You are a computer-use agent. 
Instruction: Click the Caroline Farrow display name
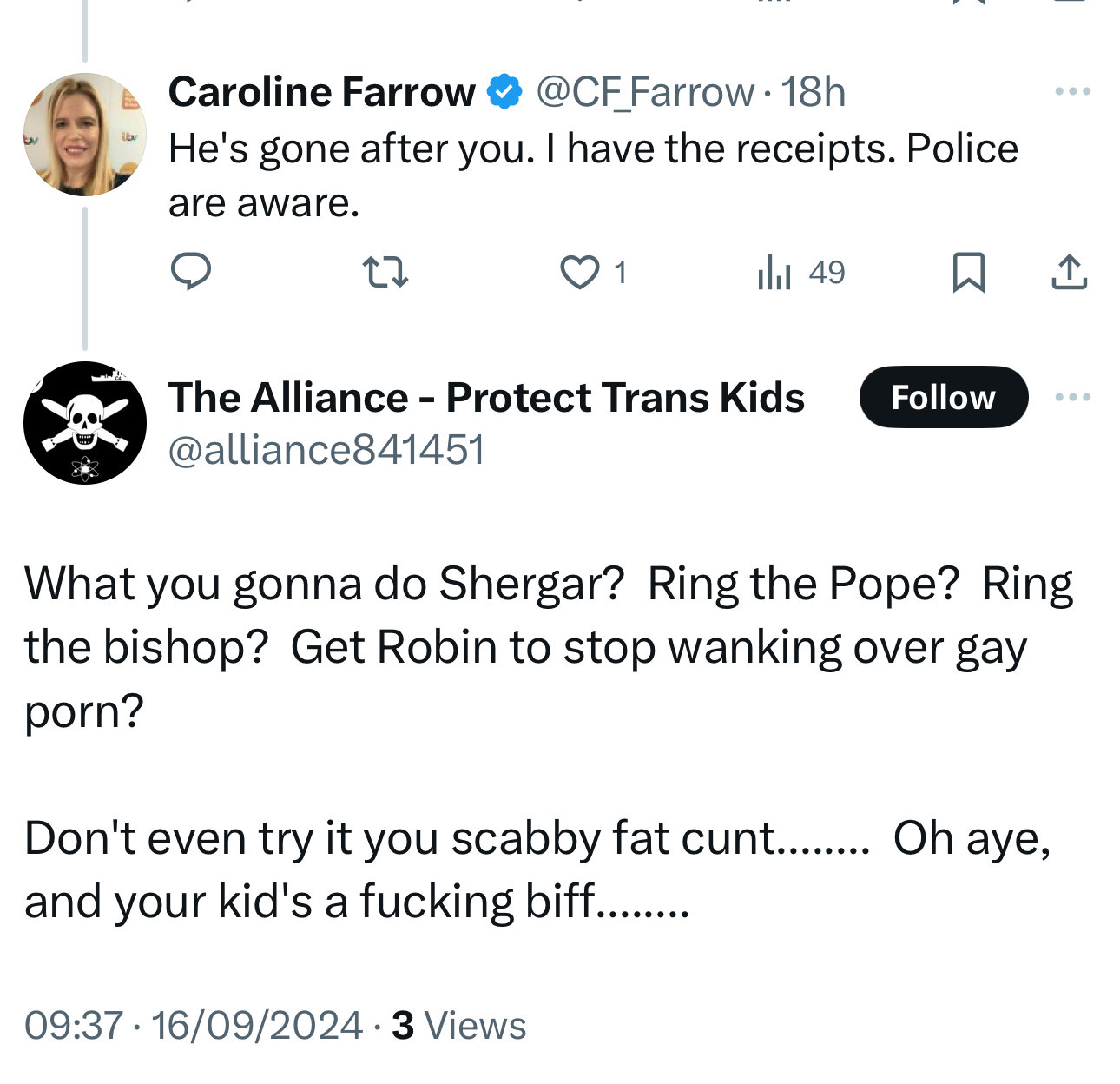321,92
